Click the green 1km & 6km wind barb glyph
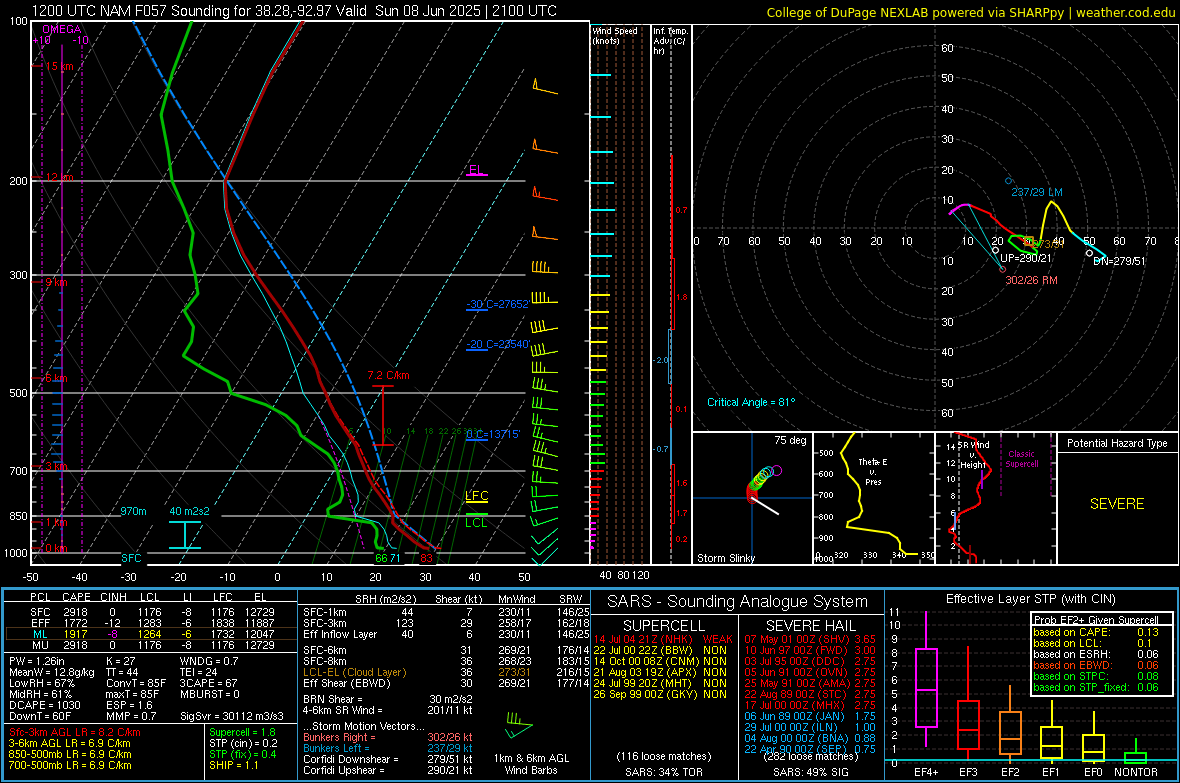1180x783 pixels. (x=518, y=724)
